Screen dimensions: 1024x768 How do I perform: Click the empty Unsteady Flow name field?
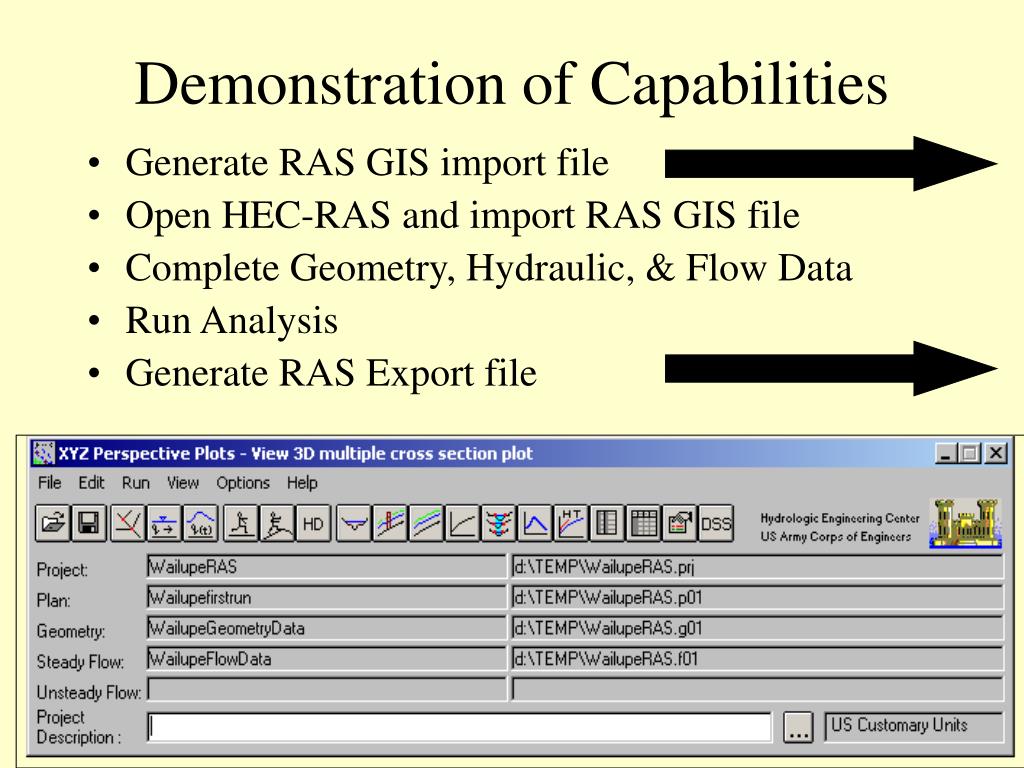pos(327,690)
